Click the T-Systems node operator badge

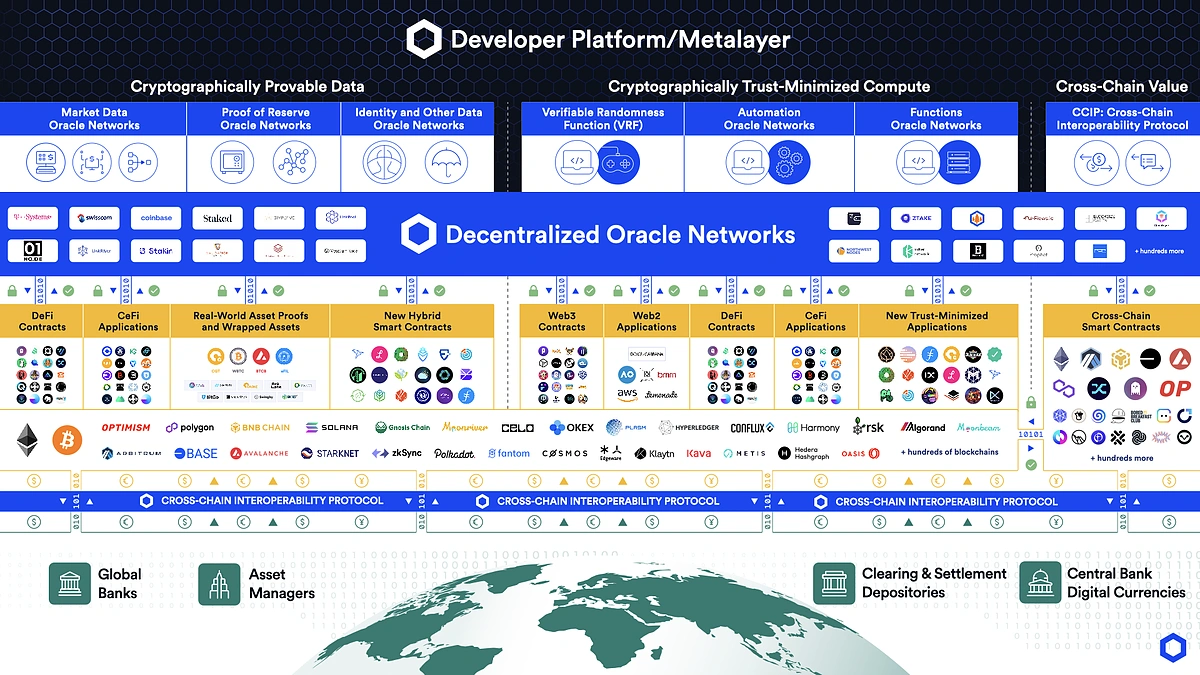click(33, 218)
